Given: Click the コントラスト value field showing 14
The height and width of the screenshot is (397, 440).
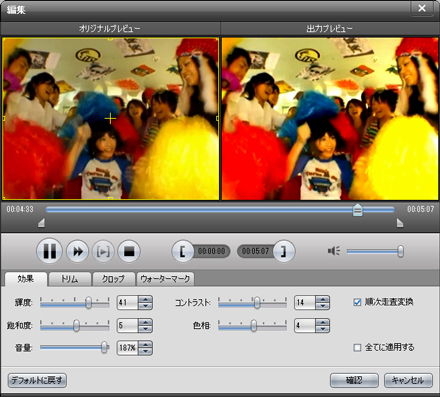Looking at the screenshot, I should pos(305,302).
